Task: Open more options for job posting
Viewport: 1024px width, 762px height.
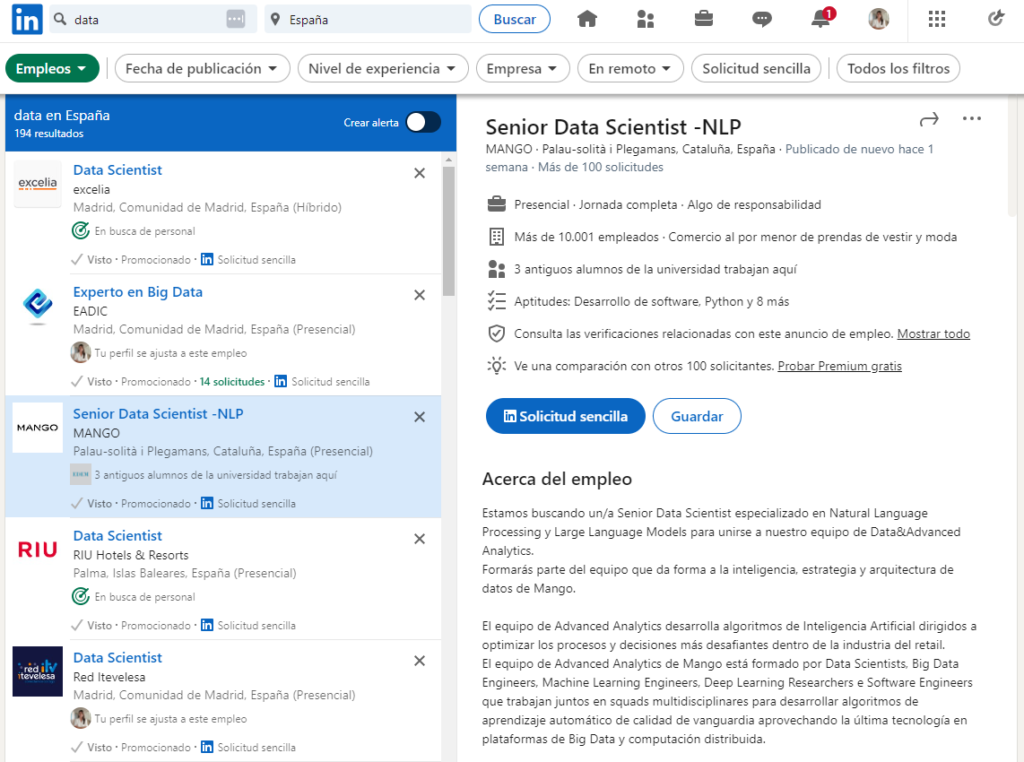Action: 971,119
